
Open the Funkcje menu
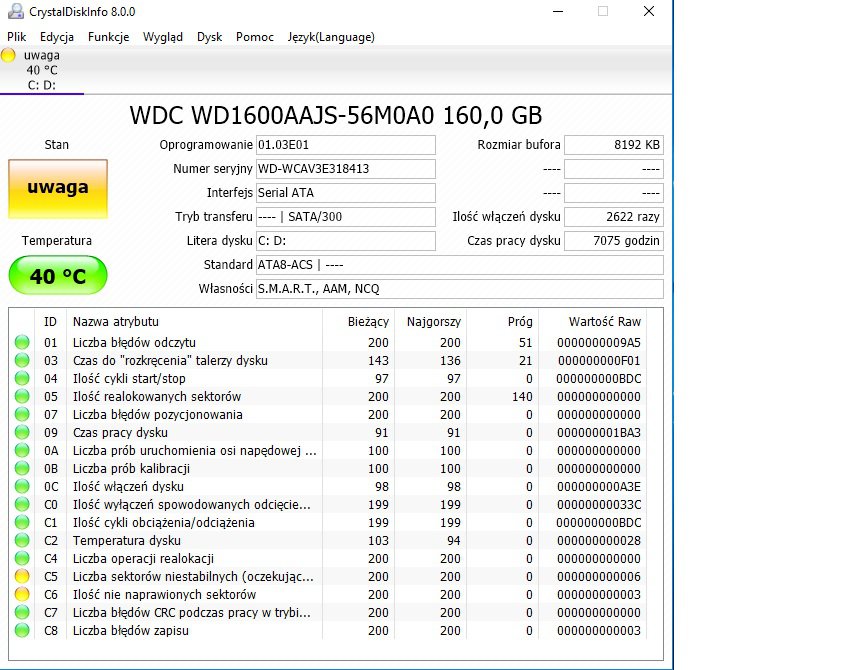[109, 37]
